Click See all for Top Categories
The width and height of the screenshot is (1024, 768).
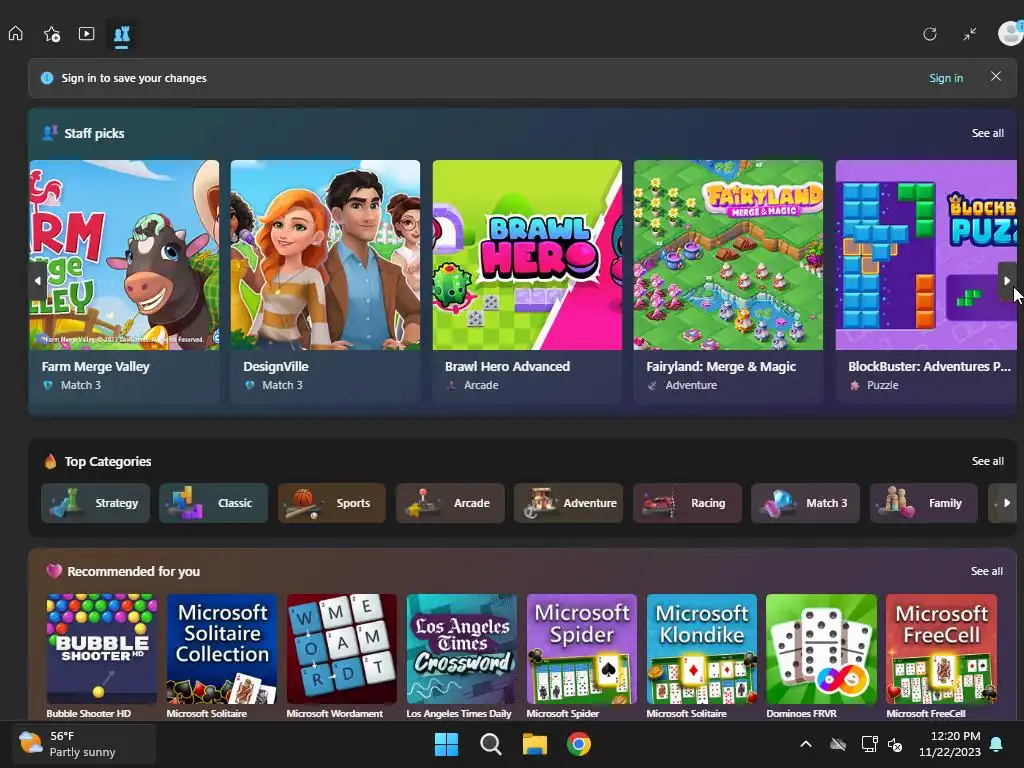tap(987, 461)
